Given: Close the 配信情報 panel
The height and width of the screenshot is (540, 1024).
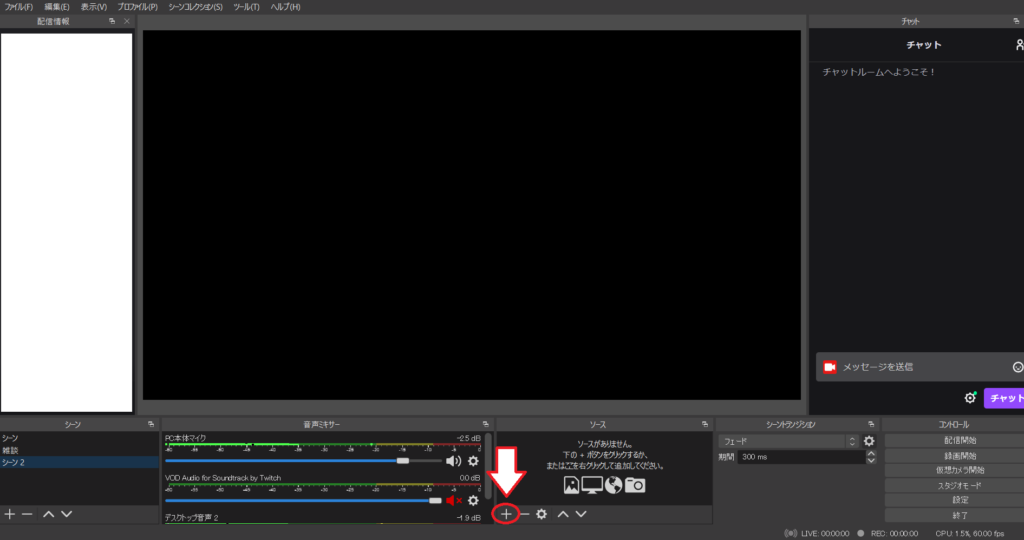Looking at the screenshot, I should tap(127, 22).
